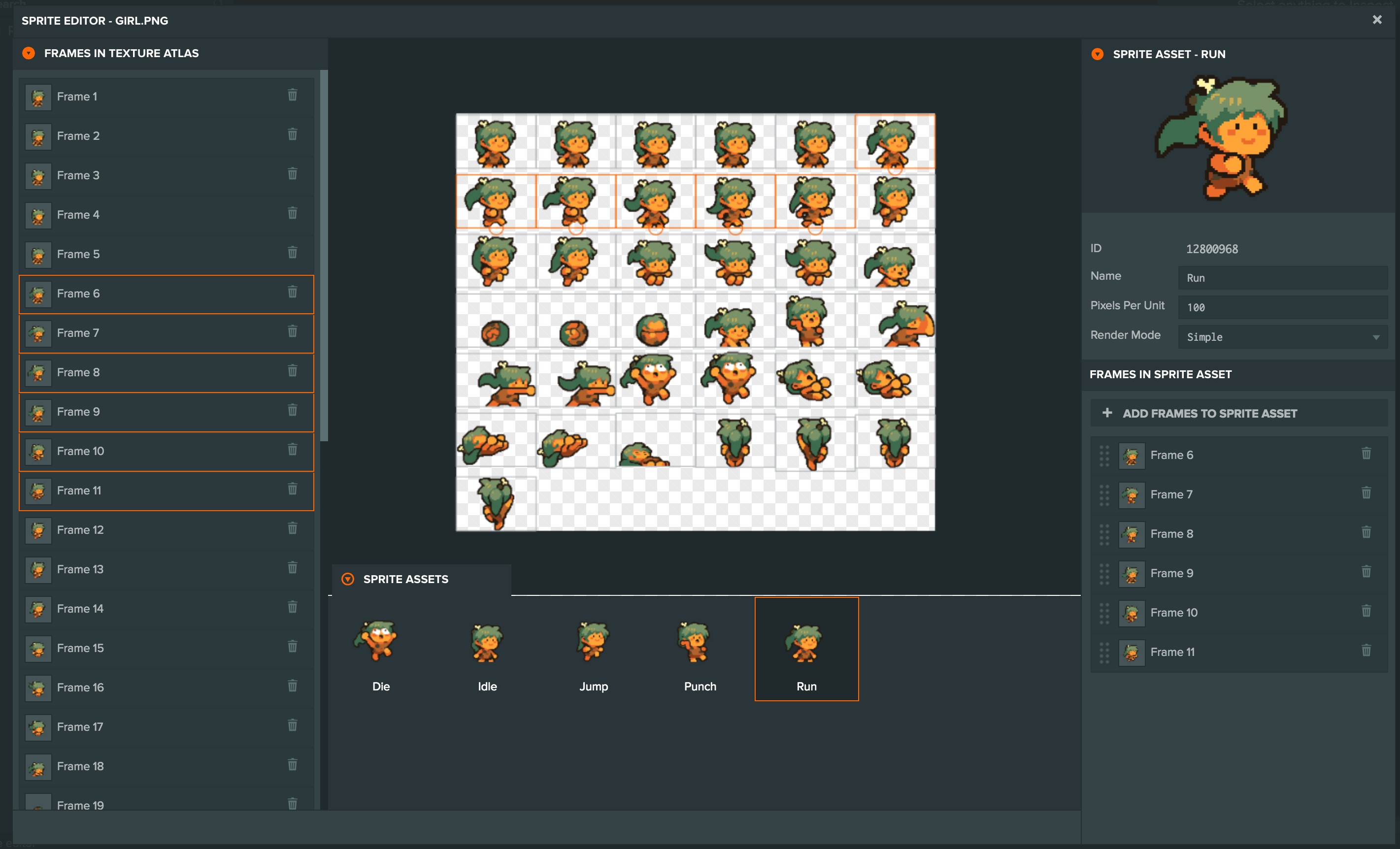Delete Frame 15 from the atlas list
The height and width of the screenshot is (849, 1400).
(292, 646)
